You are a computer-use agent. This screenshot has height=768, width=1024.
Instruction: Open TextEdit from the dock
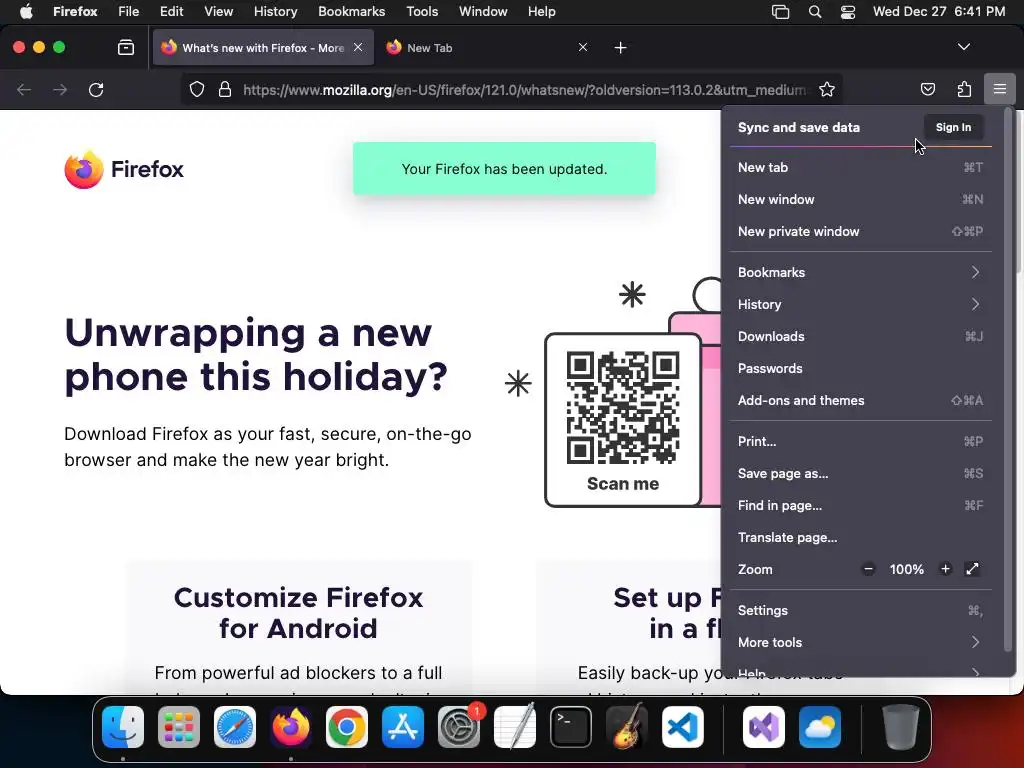pos(515,727)
